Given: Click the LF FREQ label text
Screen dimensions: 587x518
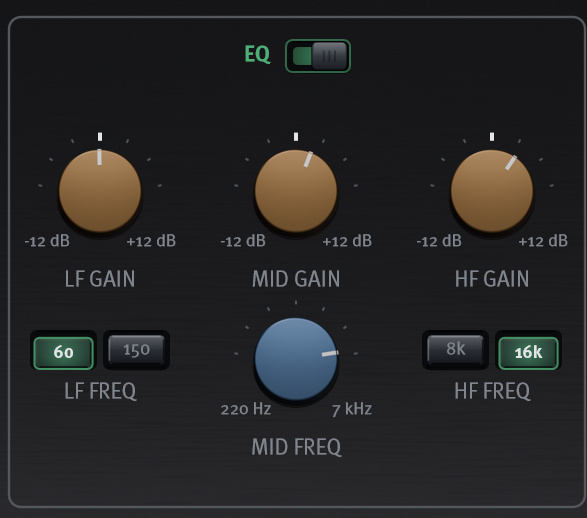Looking at the screenshot, I should 100,391.
